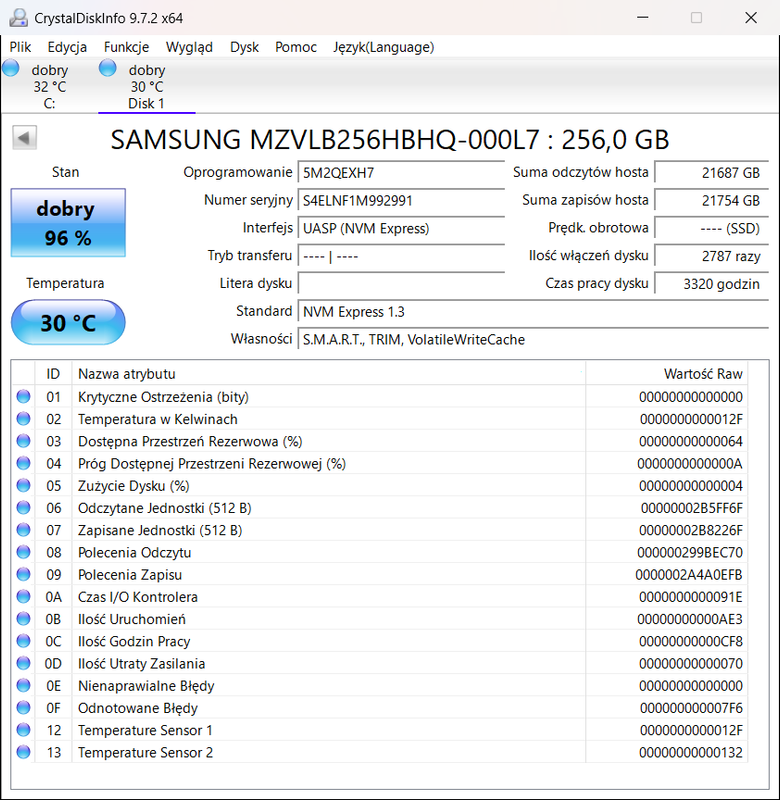Click status orb for Odnotowane Błędy row
Screen dimensions: 780x800
pyautogui.click(x=23, y=708)
